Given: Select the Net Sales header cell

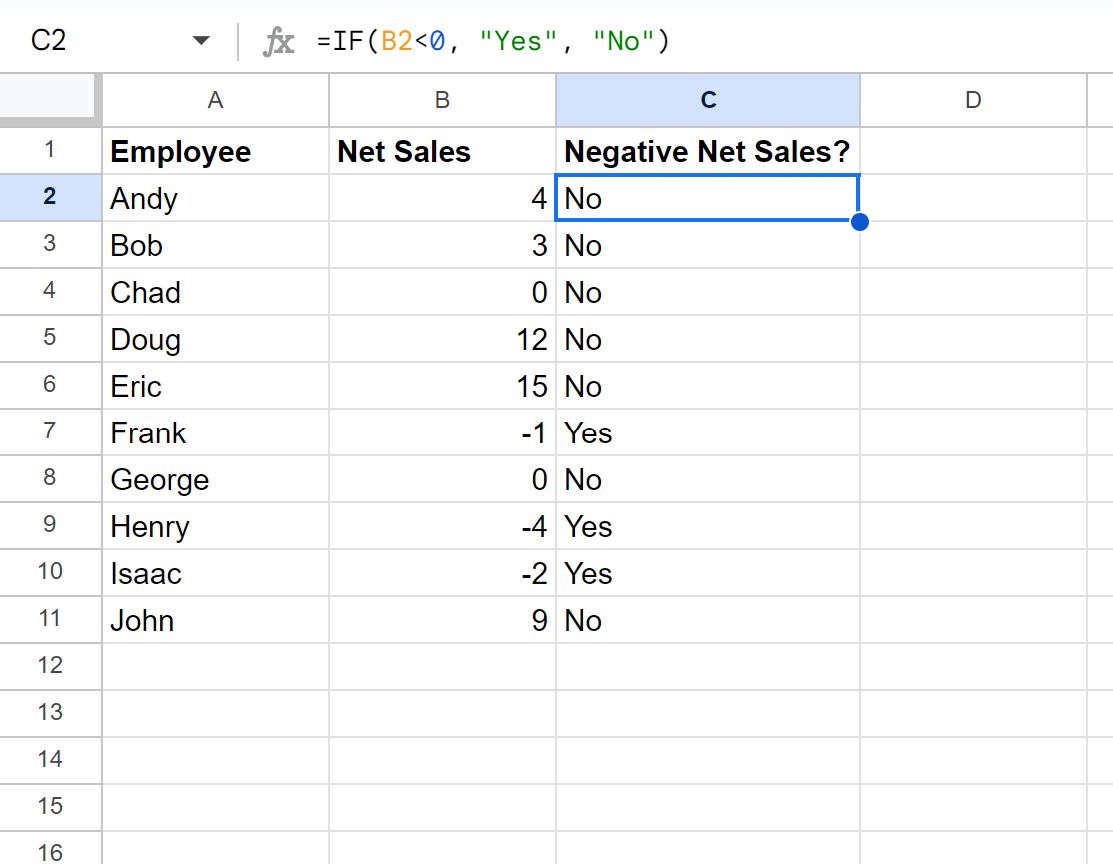Looking at the screenshot, I should click(441, 151).
